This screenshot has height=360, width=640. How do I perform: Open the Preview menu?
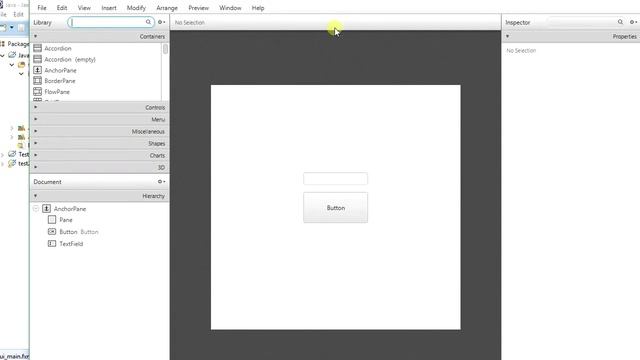click(198, 8)
